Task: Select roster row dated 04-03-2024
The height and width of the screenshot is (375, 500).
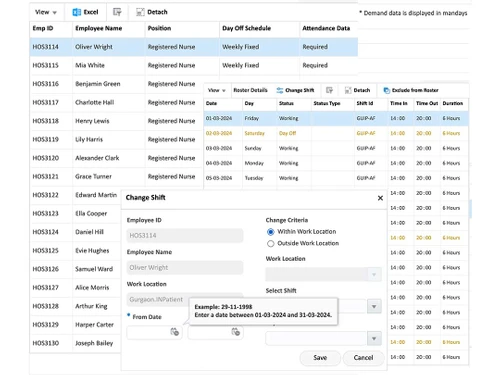Action: point(336,163)
